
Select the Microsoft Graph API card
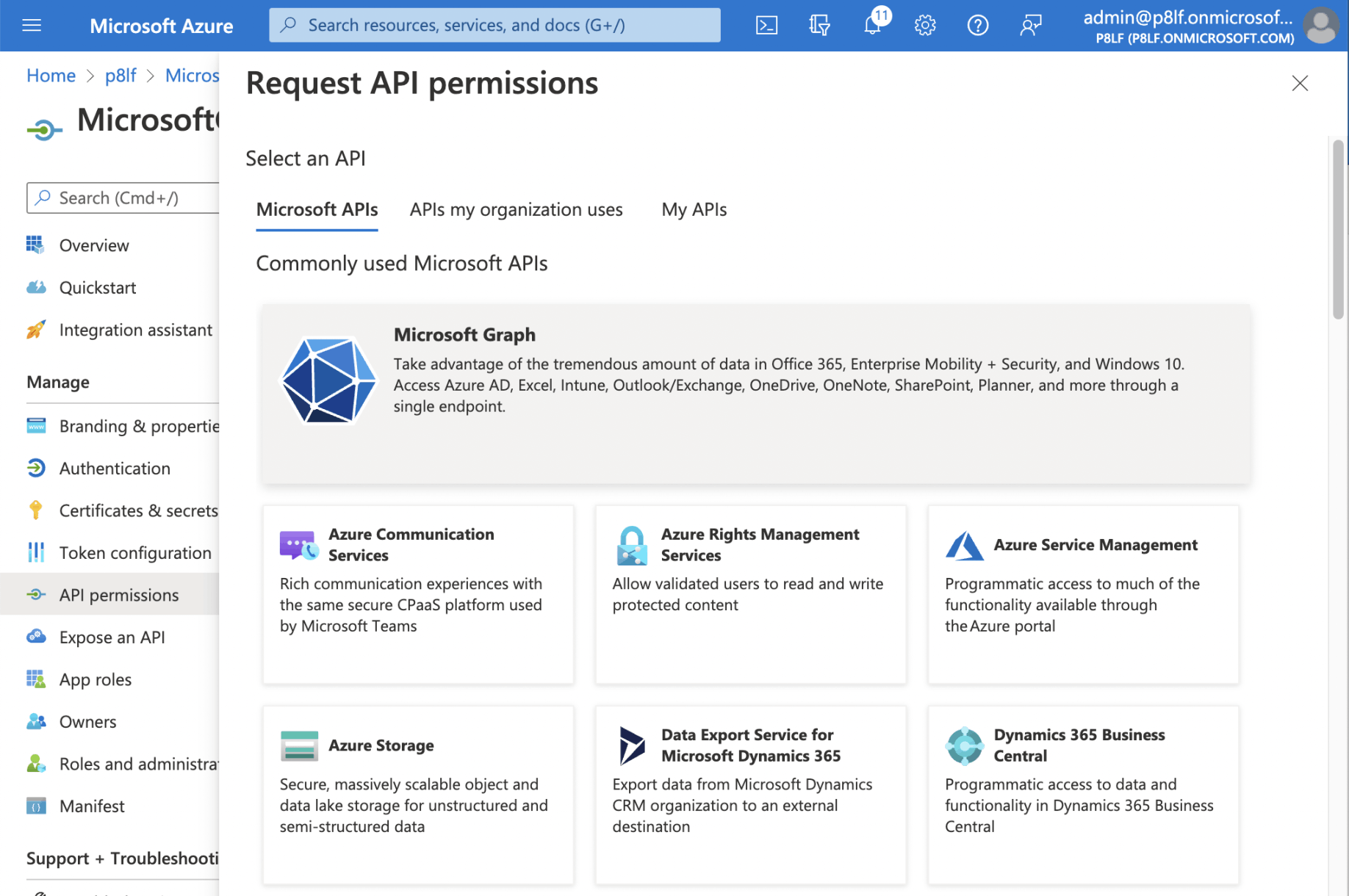(755, 394)
